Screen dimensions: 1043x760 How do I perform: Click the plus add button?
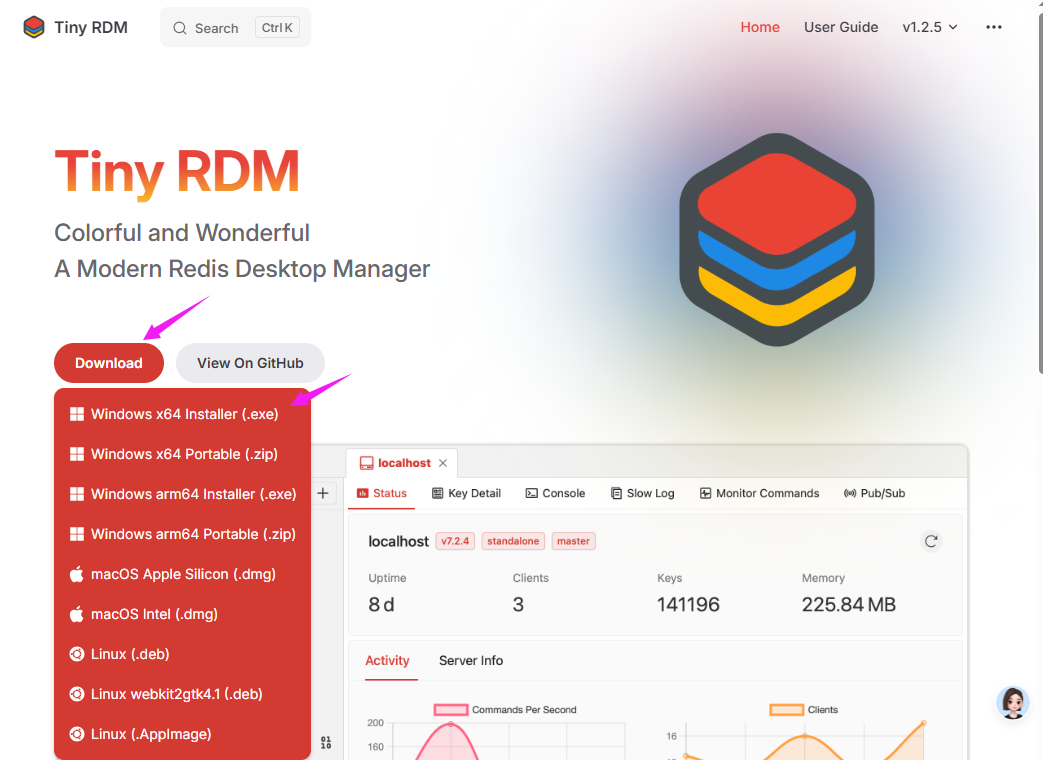click(x=323, y=493)
